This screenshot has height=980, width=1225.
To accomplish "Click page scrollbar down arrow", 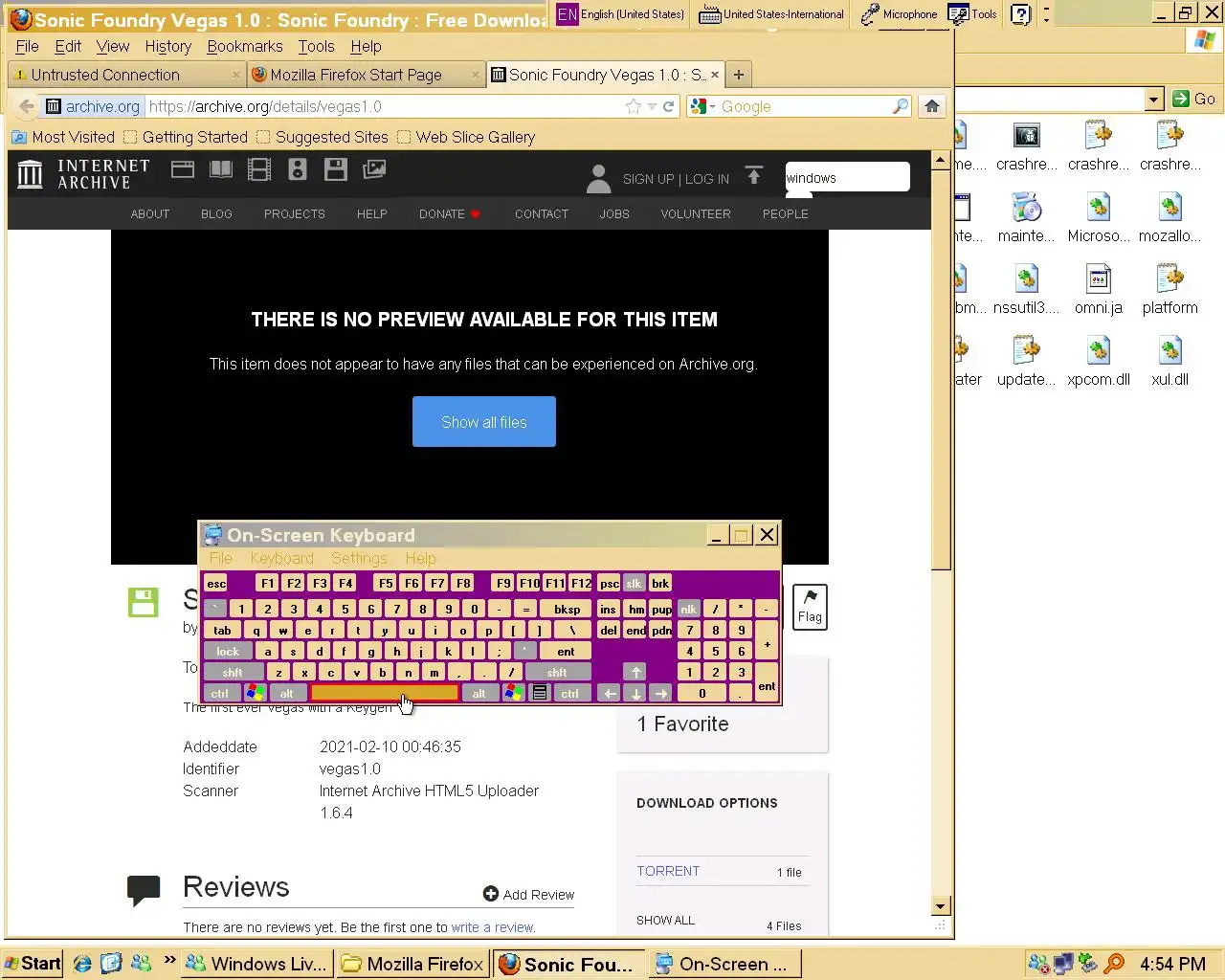I will [x=940, y=905].
